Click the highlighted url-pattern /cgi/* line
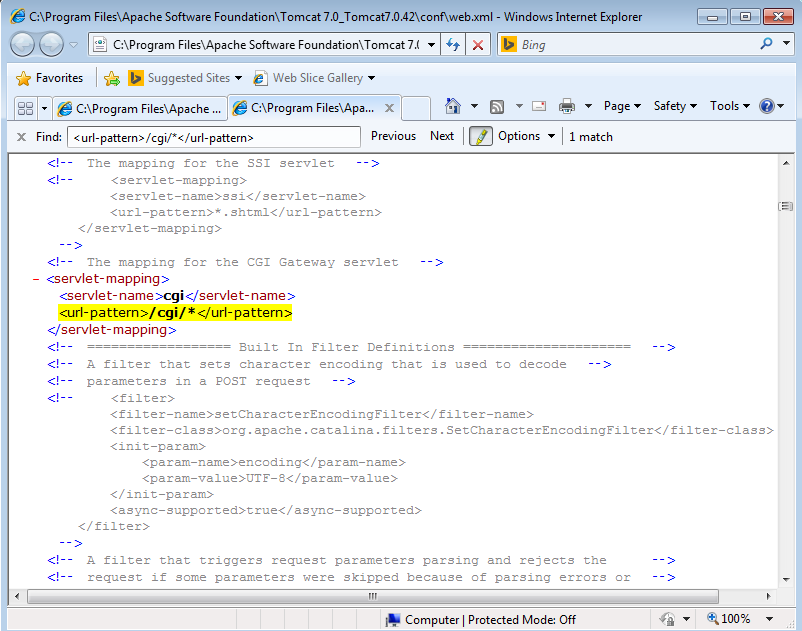802x631 pixels. tap(175, 312)
